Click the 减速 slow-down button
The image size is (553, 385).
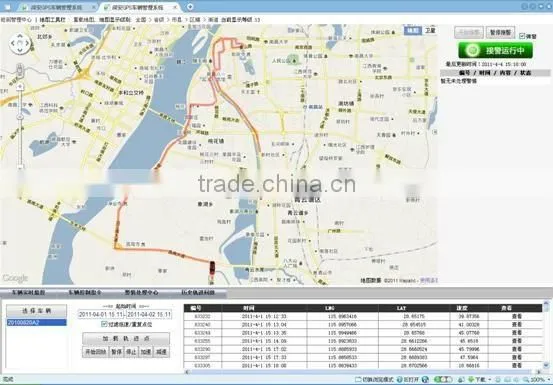coord(162,352)
